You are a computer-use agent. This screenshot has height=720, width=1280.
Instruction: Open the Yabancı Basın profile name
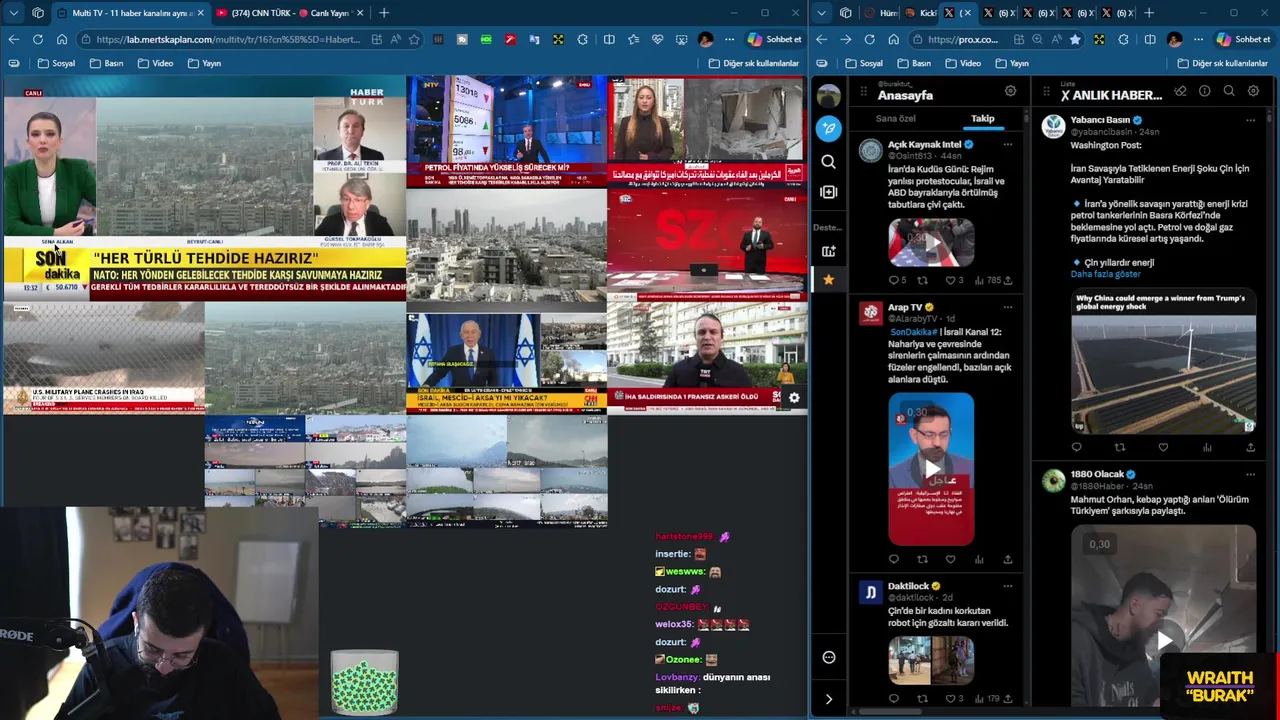click(x=1100, y=120)
